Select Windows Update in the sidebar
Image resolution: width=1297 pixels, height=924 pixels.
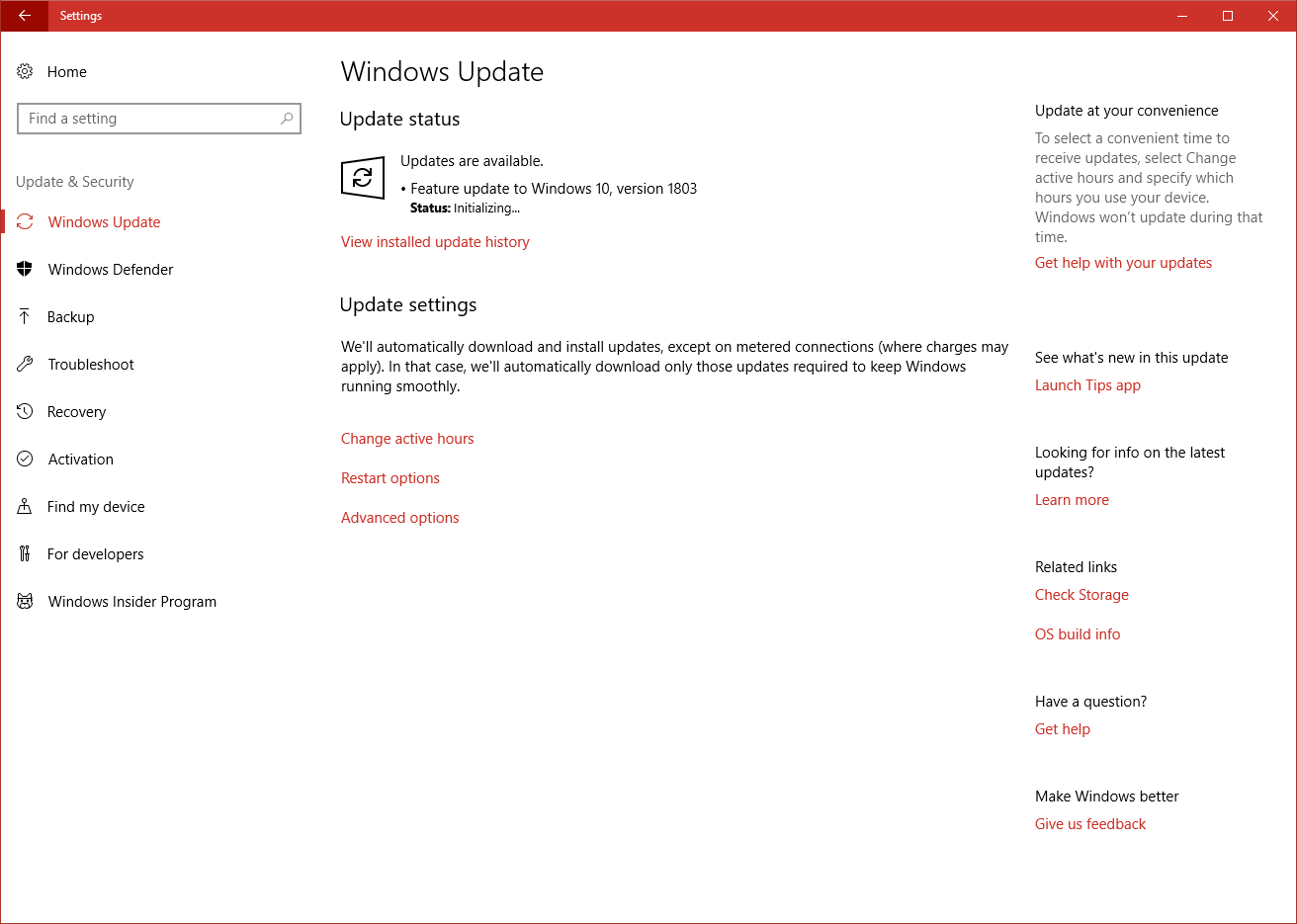click(104, 222)
